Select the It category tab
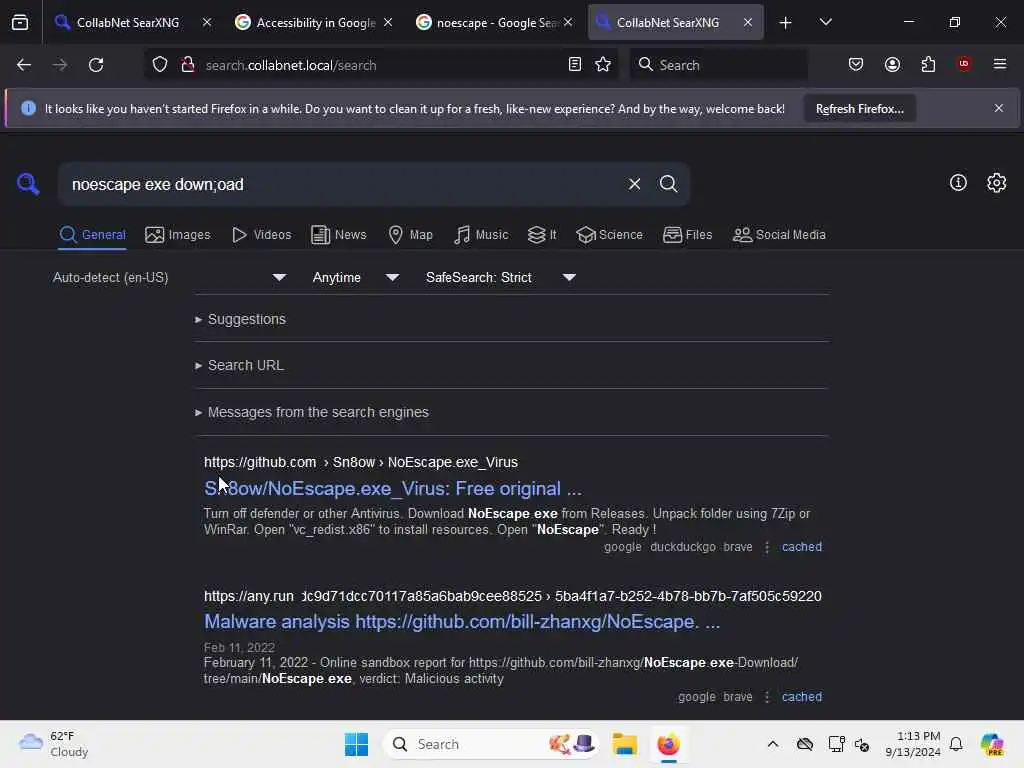This screenshot has width=1024, height=768. coord(542,234)
